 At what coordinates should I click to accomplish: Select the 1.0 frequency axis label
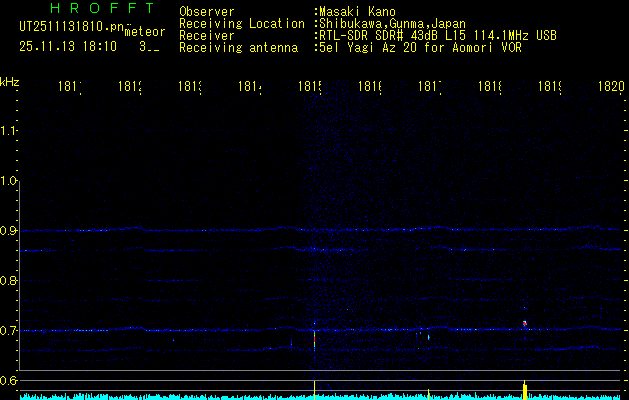(9, 181)
